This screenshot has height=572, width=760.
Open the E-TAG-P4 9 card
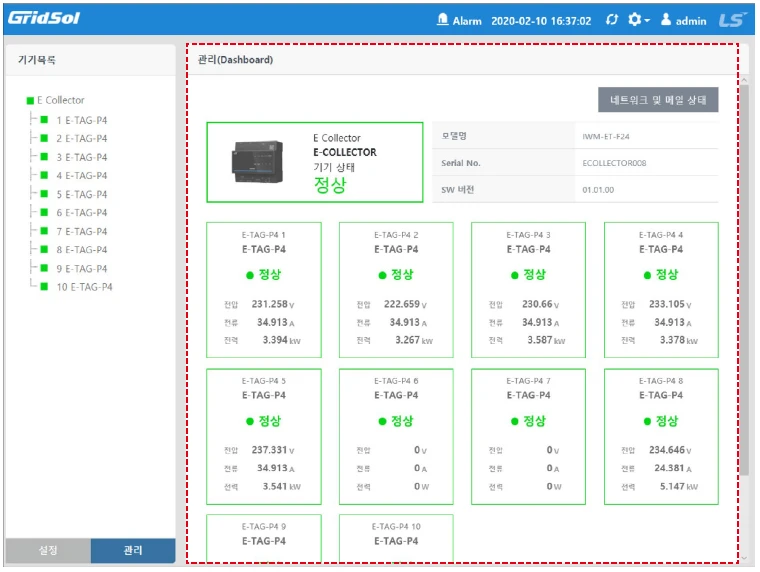tap(264, 539)
